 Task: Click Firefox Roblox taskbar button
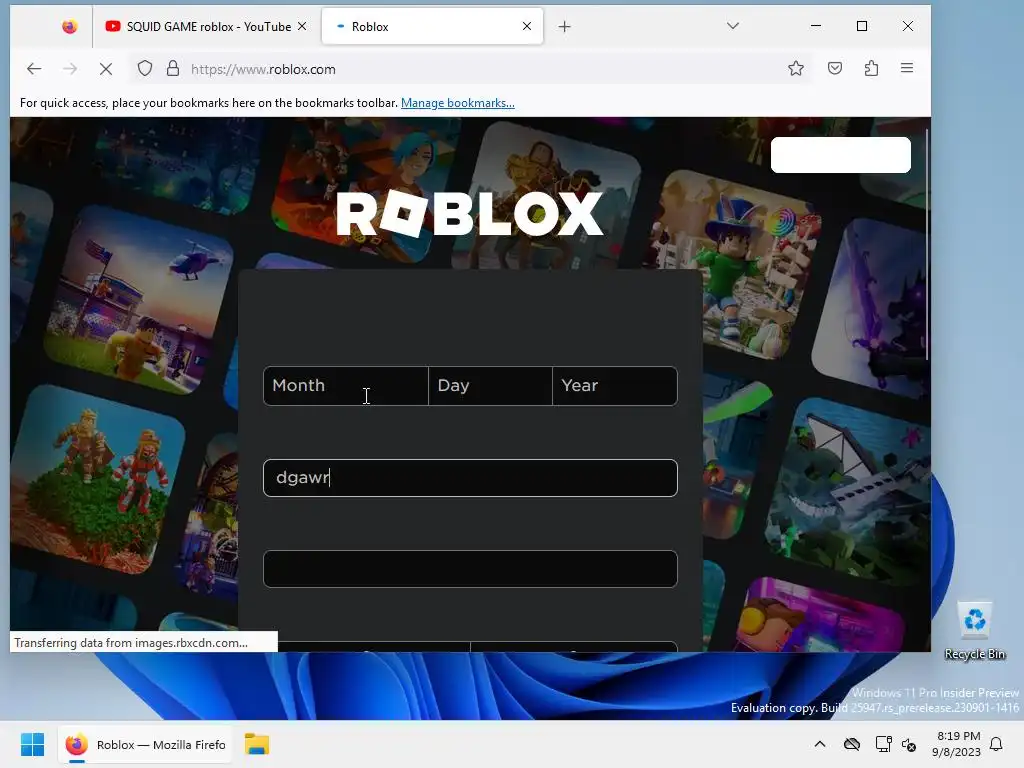[145, 744]
